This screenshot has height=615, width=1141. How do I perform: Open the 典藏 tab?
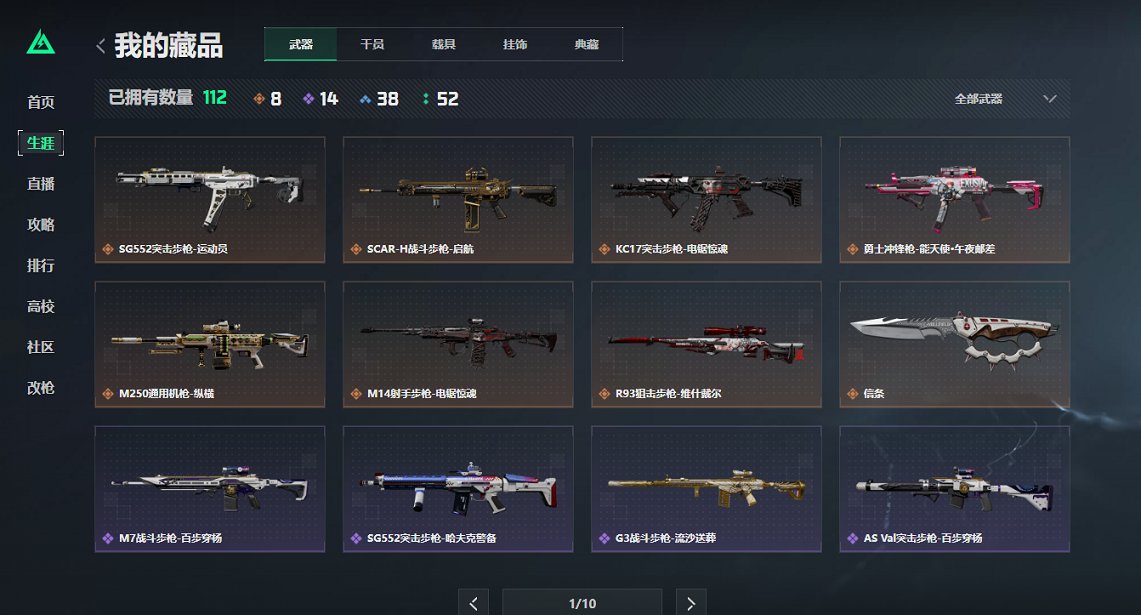[586, 44]
